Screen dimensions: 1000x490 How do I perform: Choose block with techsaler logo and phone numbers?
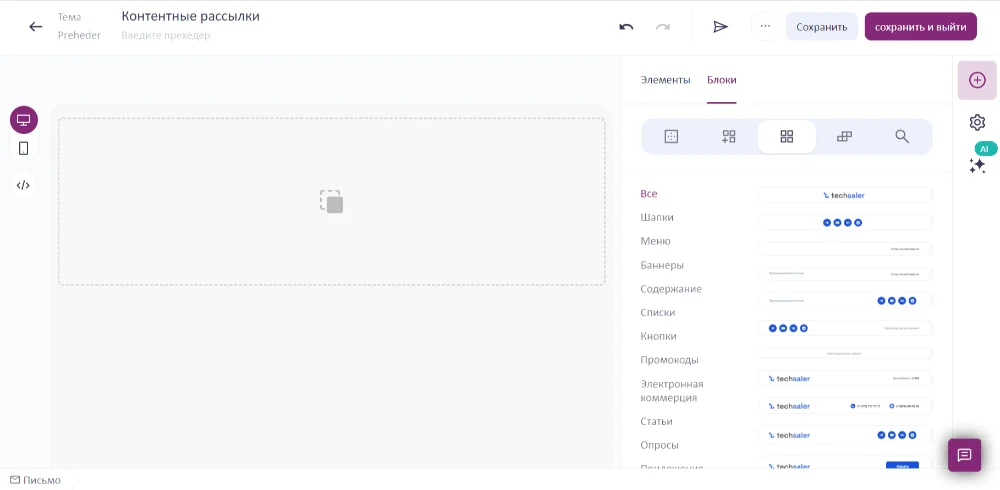pyautogui.click(x=845, y=406)
